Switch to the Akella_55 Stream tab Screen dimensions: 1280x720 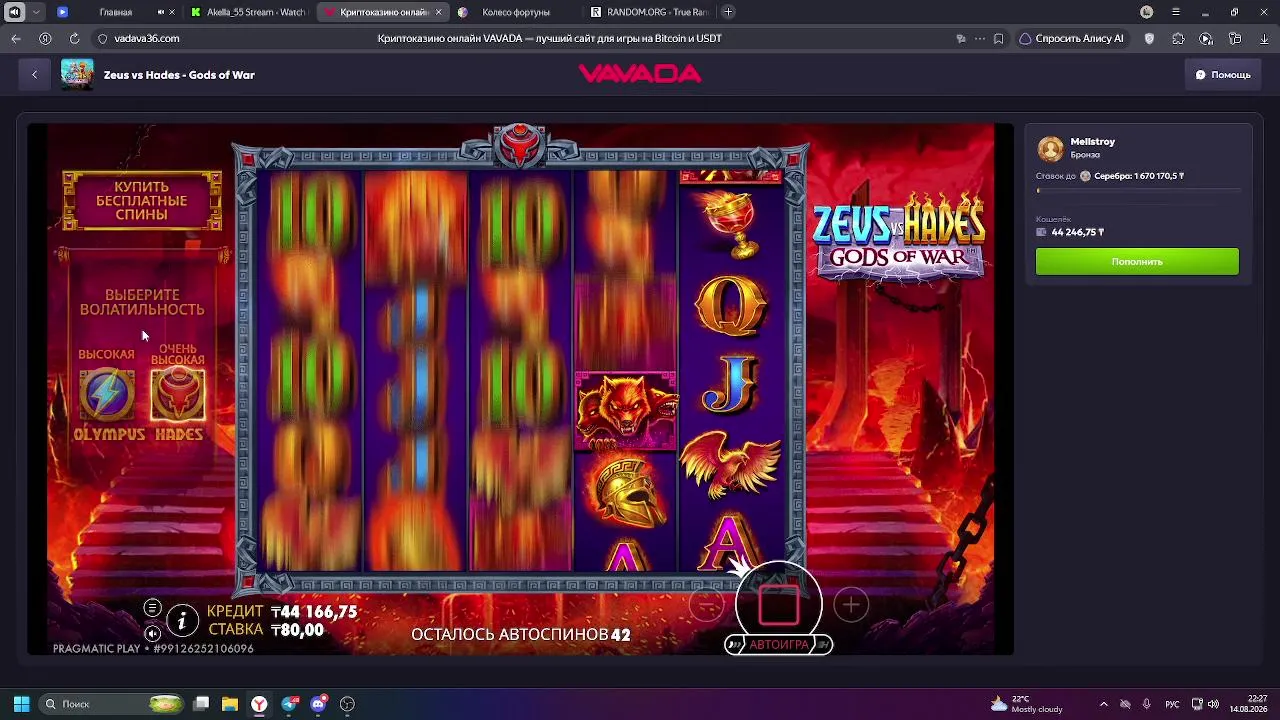tap(249, 12)
